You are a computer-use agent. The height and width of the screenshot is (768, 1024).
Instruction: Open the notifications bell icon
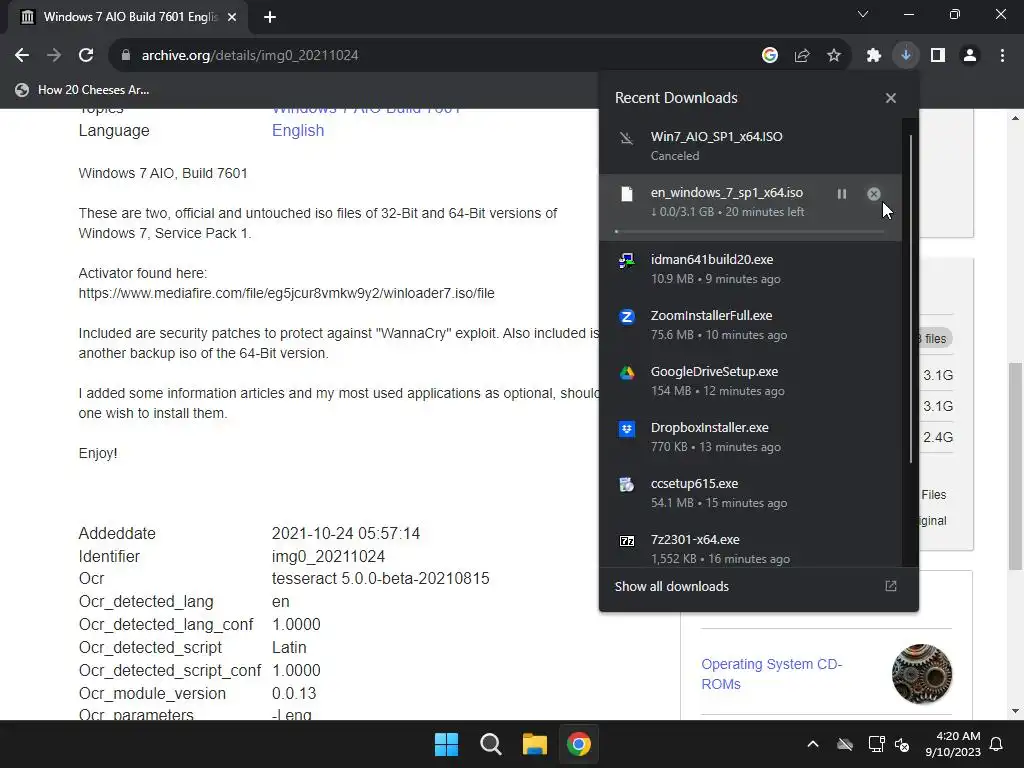[997, 744]
